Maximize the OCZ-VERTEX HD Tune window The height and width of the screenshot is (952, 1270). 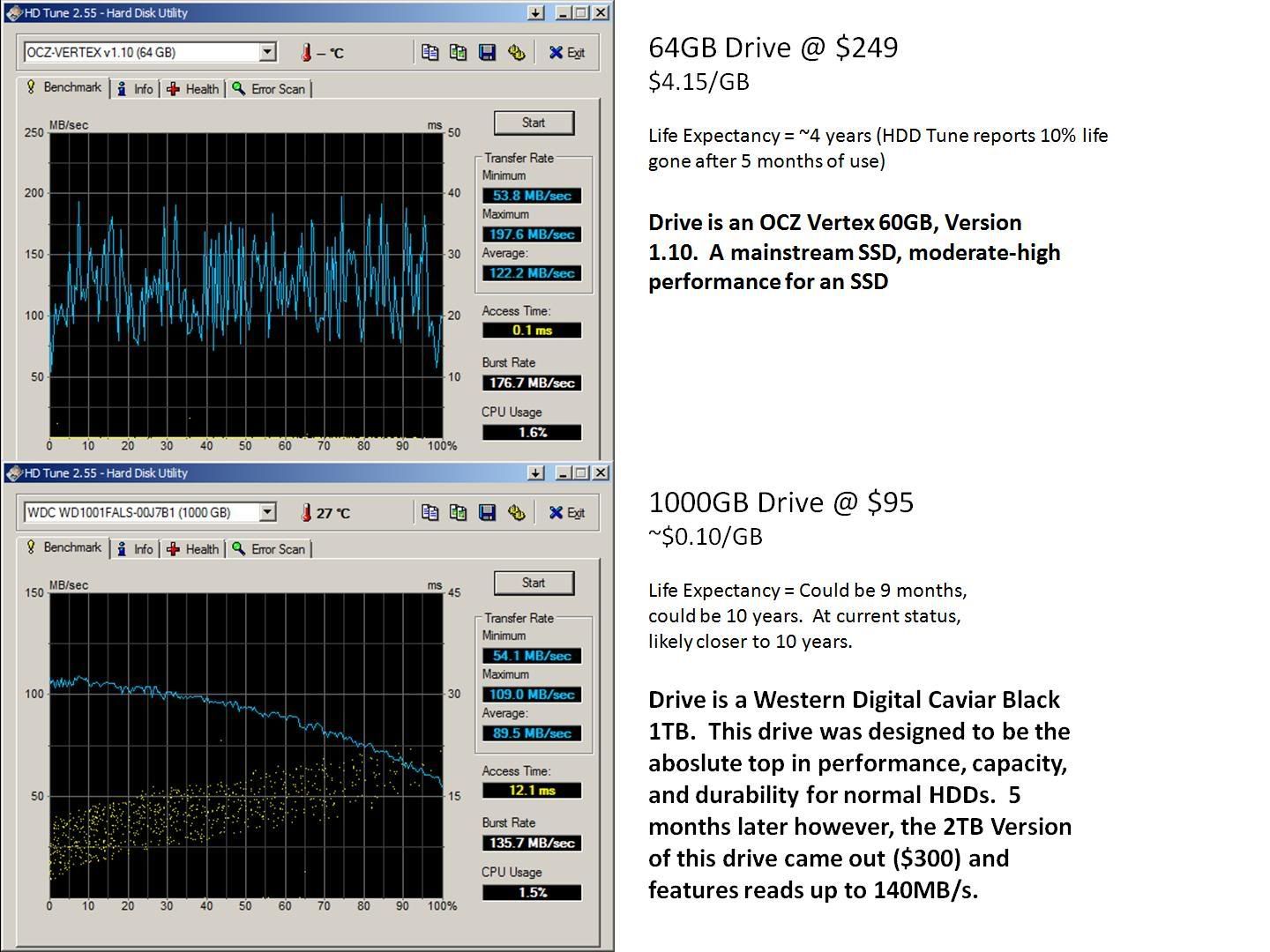coord(581,13)
